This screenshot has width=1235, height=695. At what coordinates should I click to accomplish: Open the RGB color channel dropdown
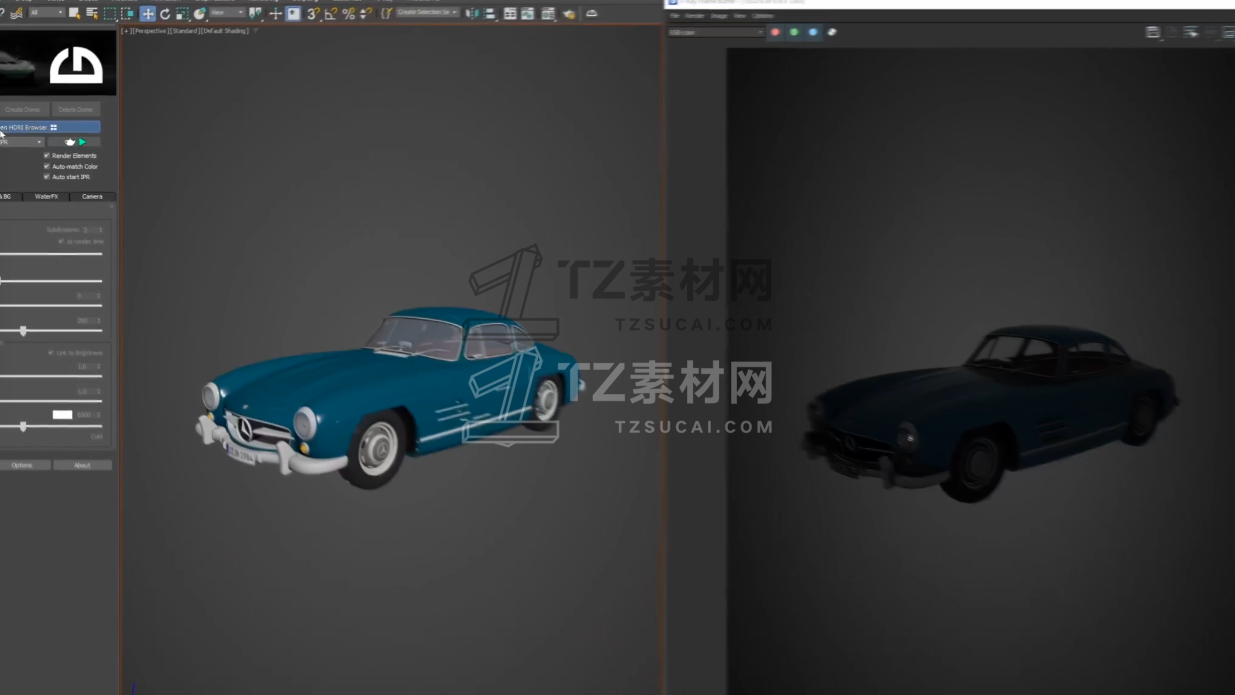(716, 32)
